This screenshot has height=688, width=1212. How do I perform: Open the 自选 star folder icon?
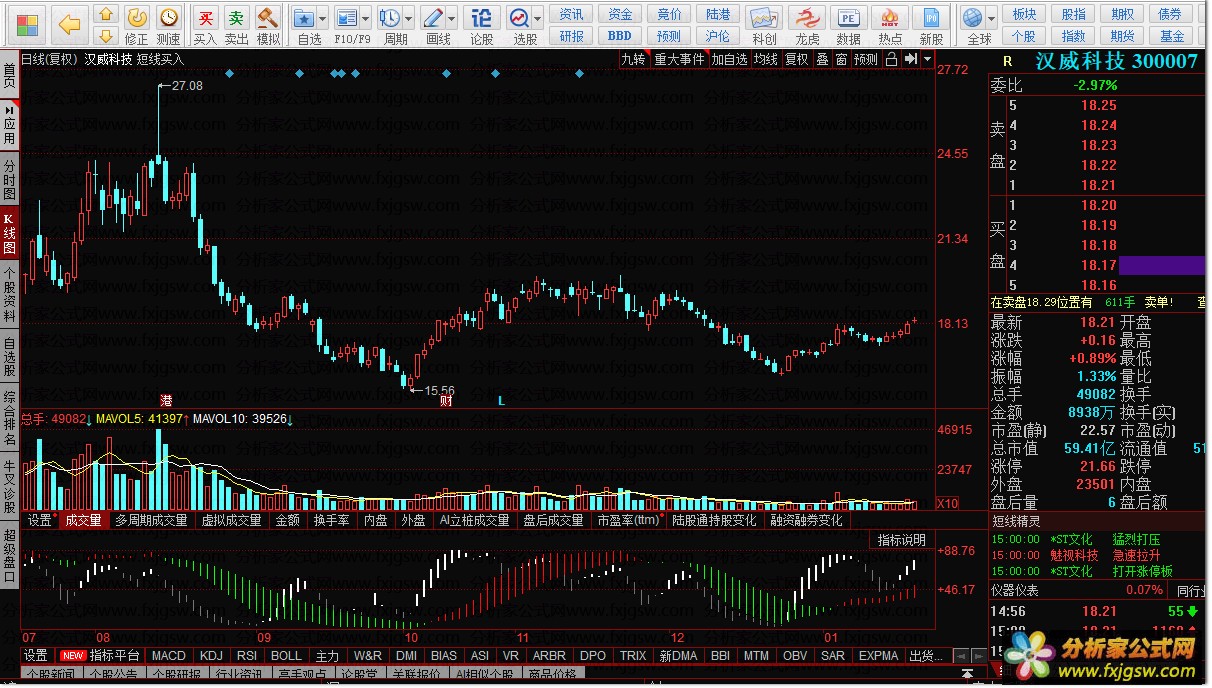[x=306, y=18]
